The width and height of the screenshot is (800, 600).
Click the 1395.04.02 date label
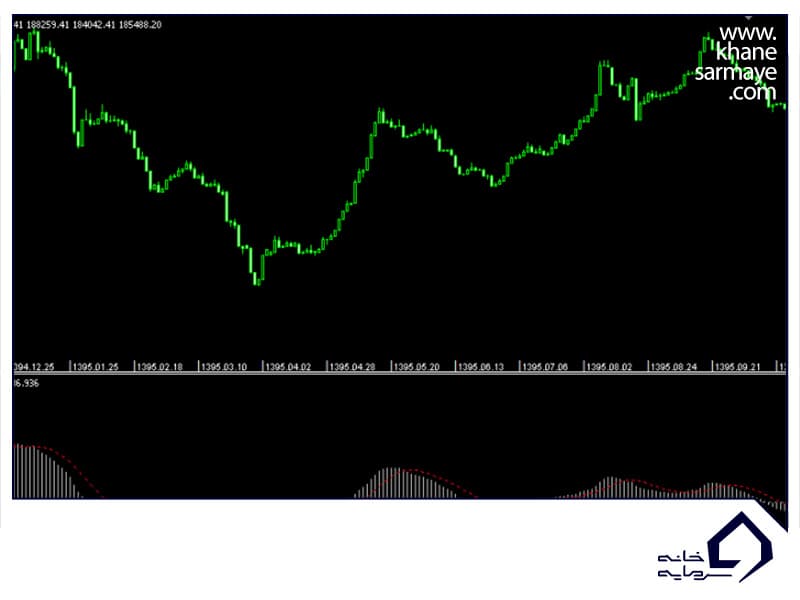[288, 367]
